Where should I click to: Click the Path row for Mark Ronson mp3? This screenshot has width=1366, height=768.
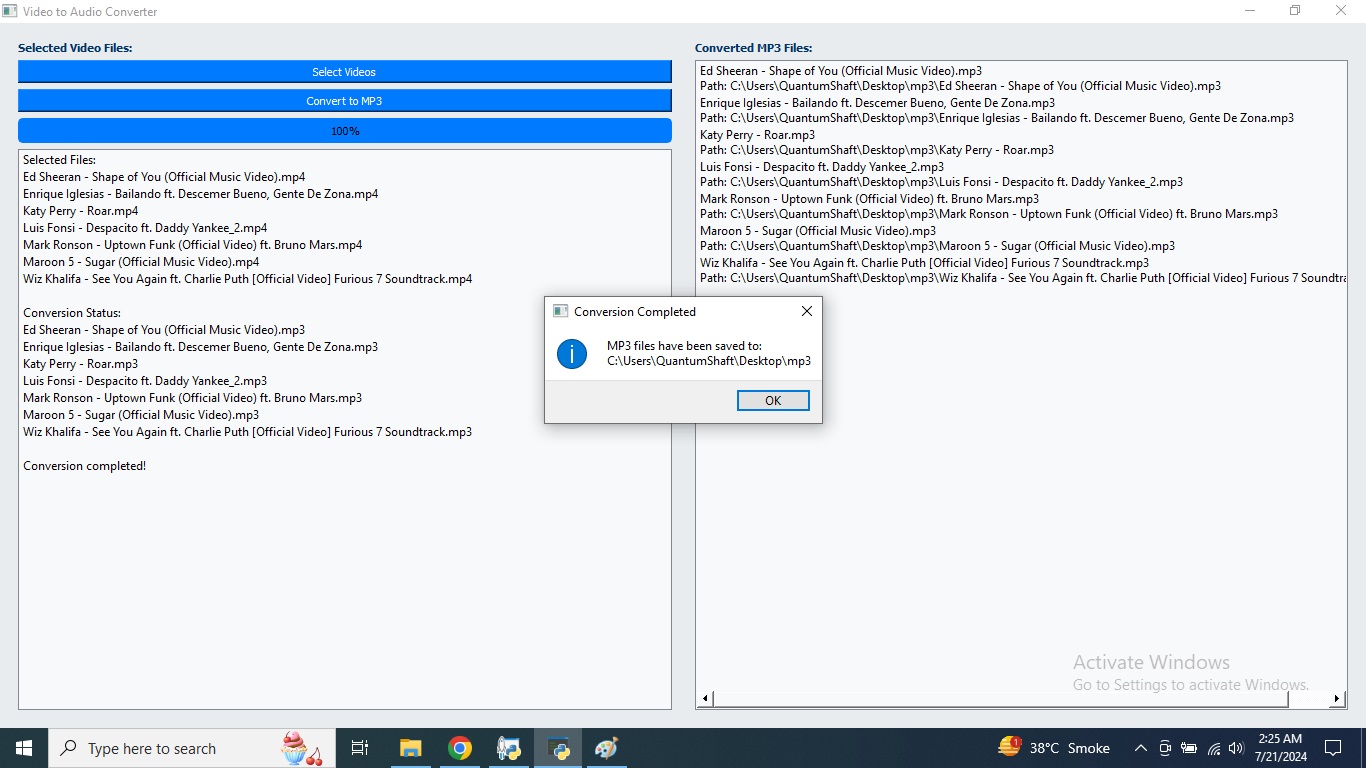[989, 214]
